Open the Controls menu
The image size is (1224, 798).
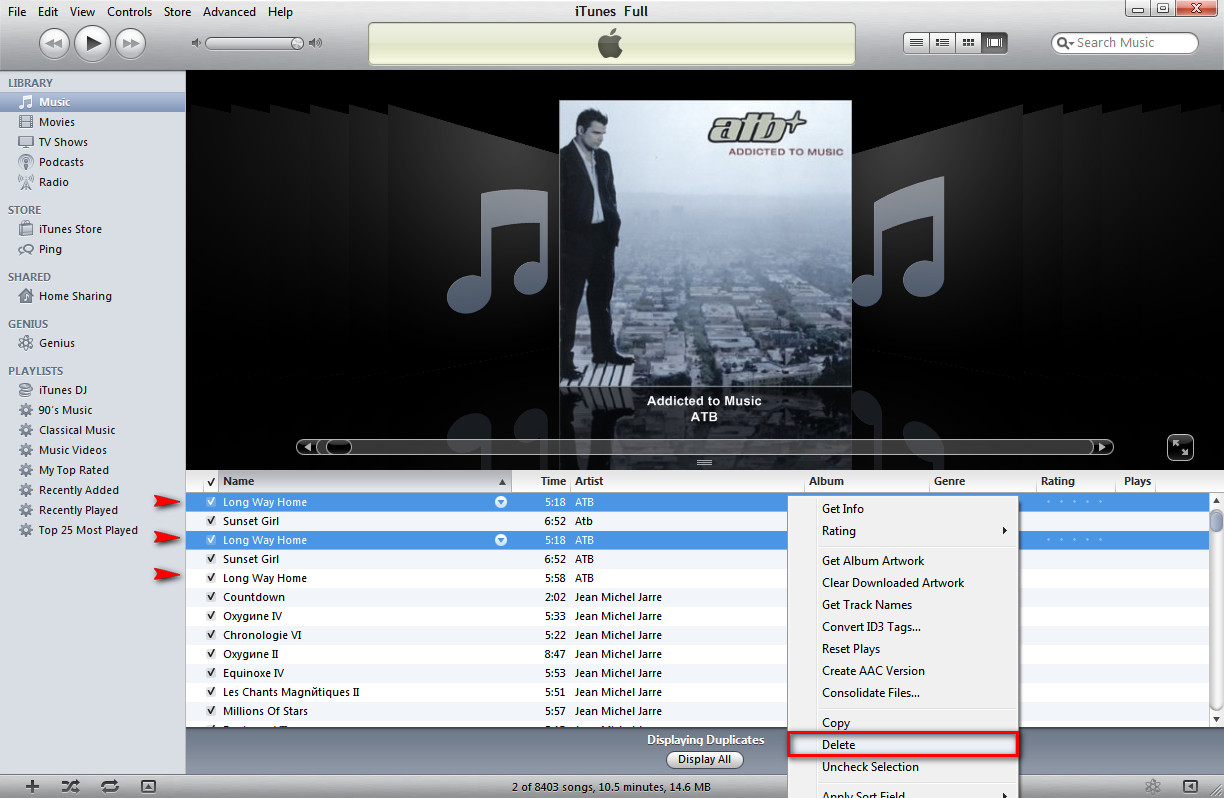(x=130, y=12)
